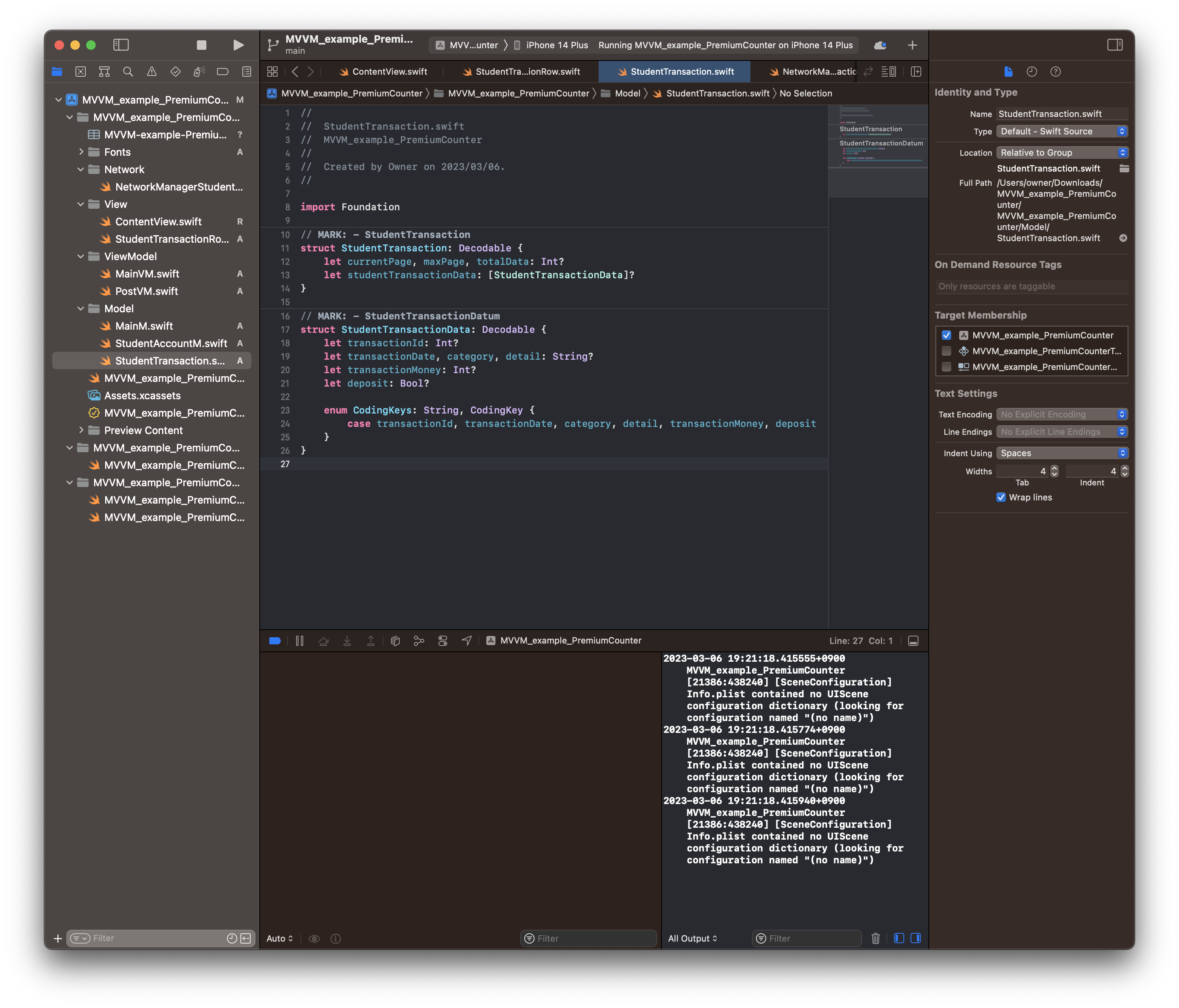1179x1008 pixels.
Task: Enable the MVVM_example_PremiumCounterTests target membership checkbox
Action: pos(946,351)
